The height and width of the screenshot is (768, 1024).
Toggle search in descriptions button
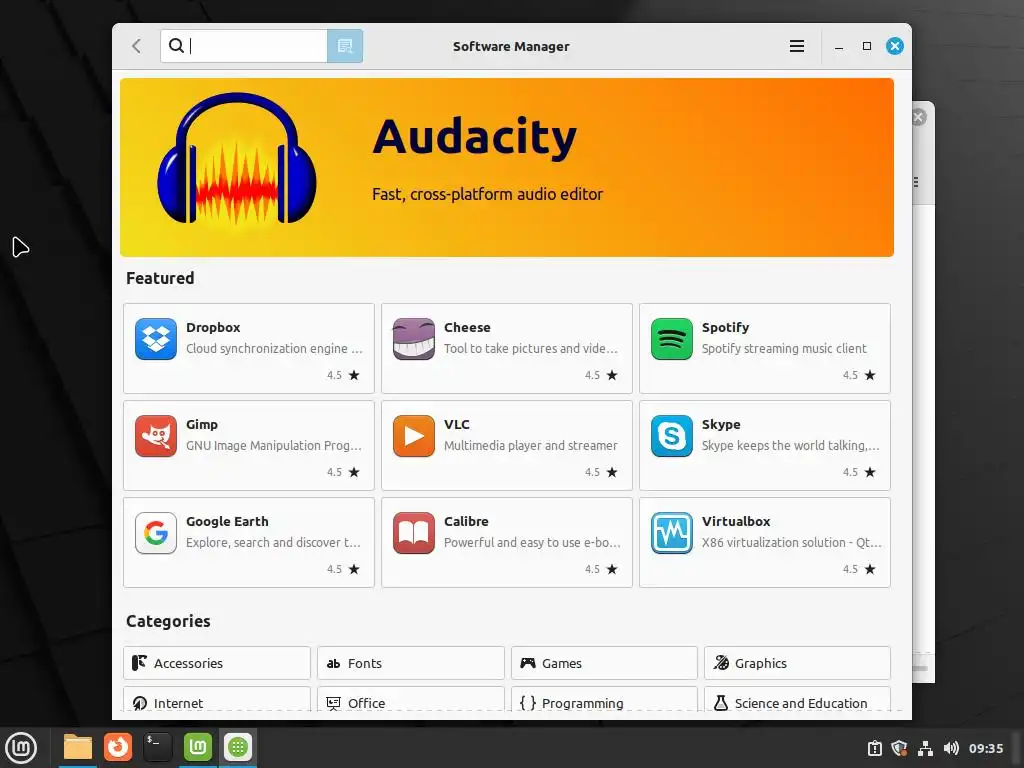click(345, 46)
